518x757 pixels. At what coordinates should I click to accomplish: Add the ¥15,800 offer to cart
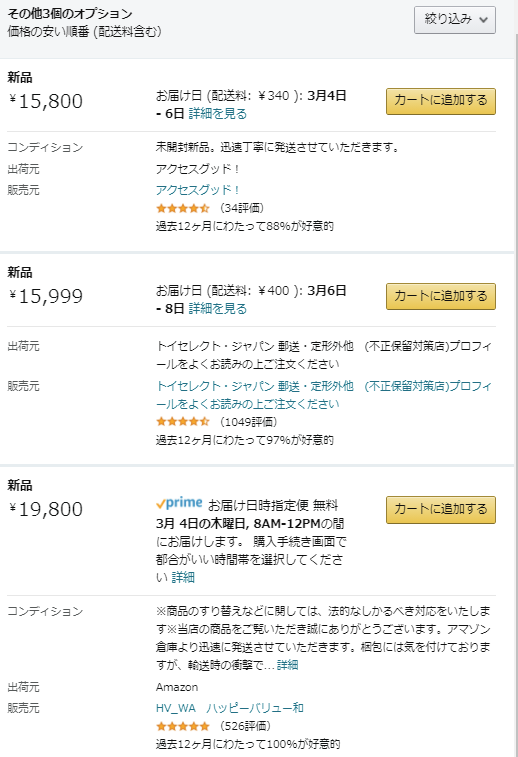[x=441, y=101]
